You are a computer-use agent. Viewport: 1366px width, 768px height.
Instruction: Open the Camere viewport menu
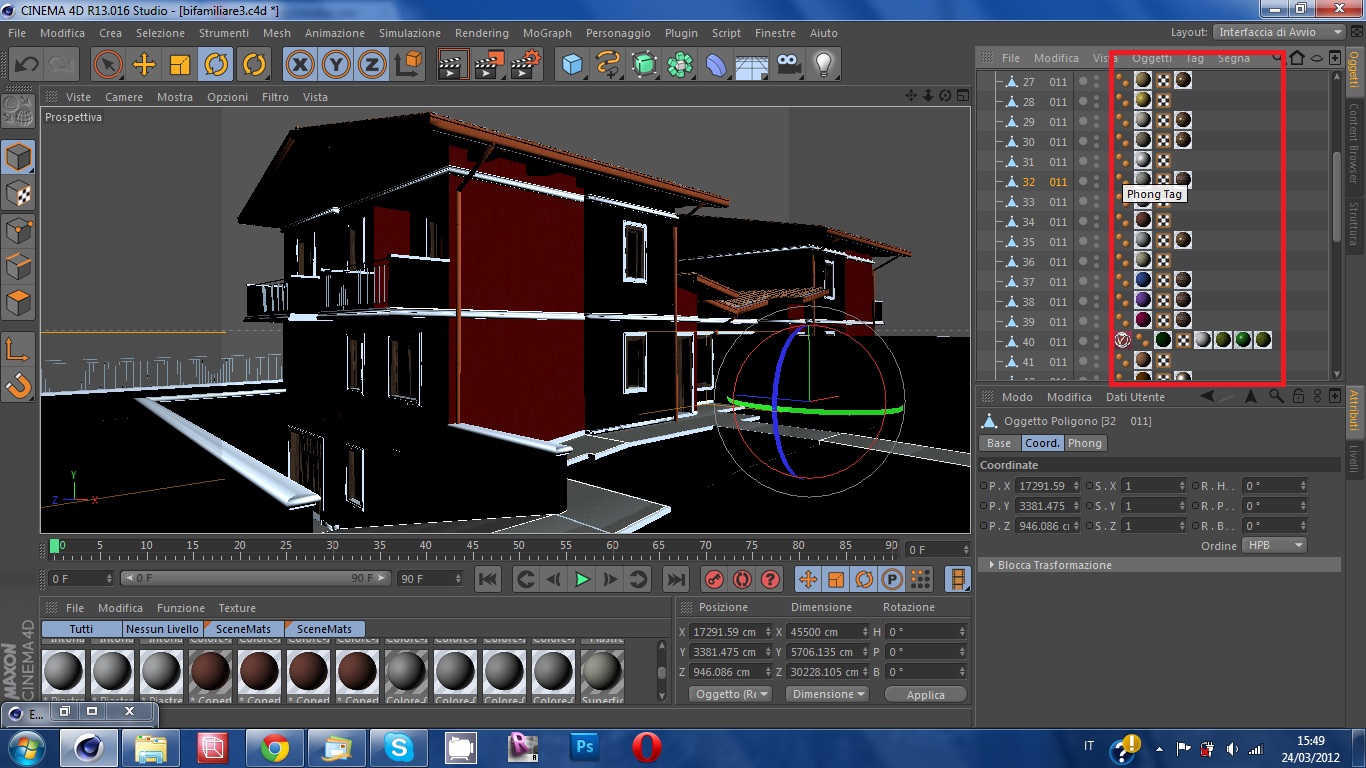(x=124, y=97)
